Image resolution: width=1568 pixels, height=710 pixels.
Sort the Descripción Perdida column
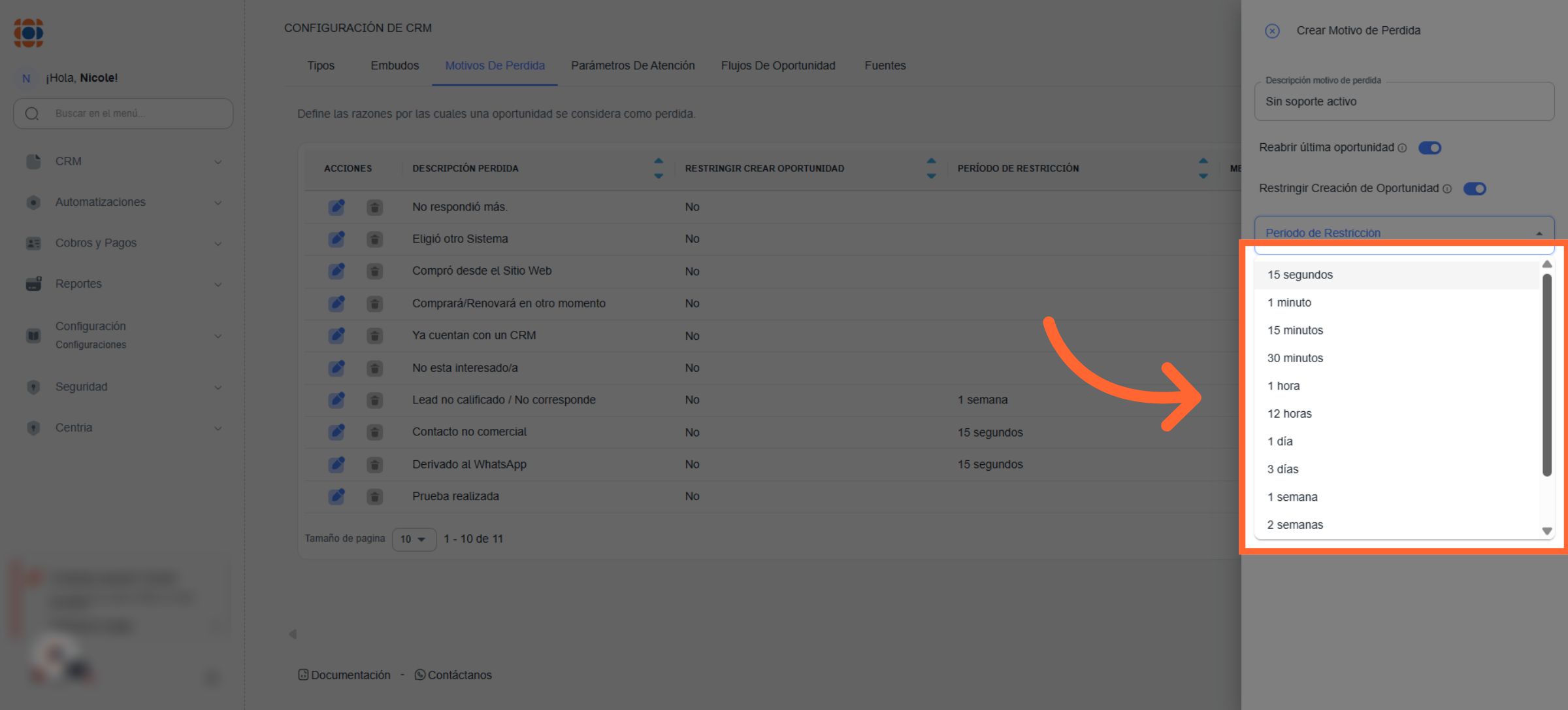[x=659, y=168]
